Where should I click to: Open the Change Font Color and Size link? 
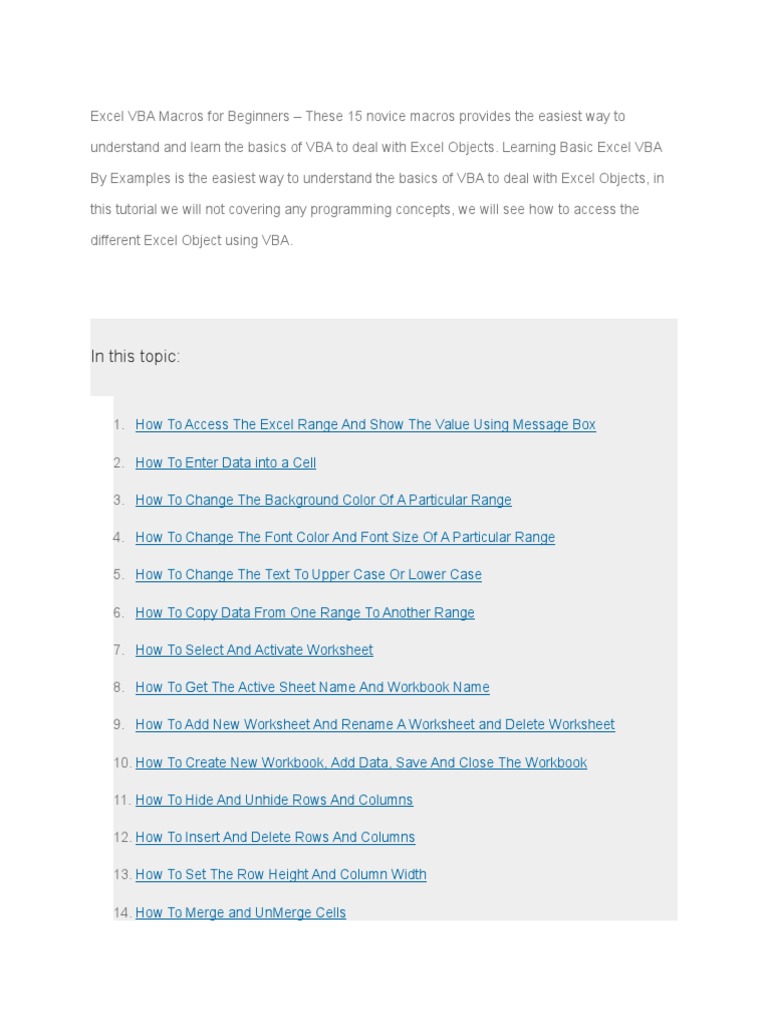click(345, 537)
